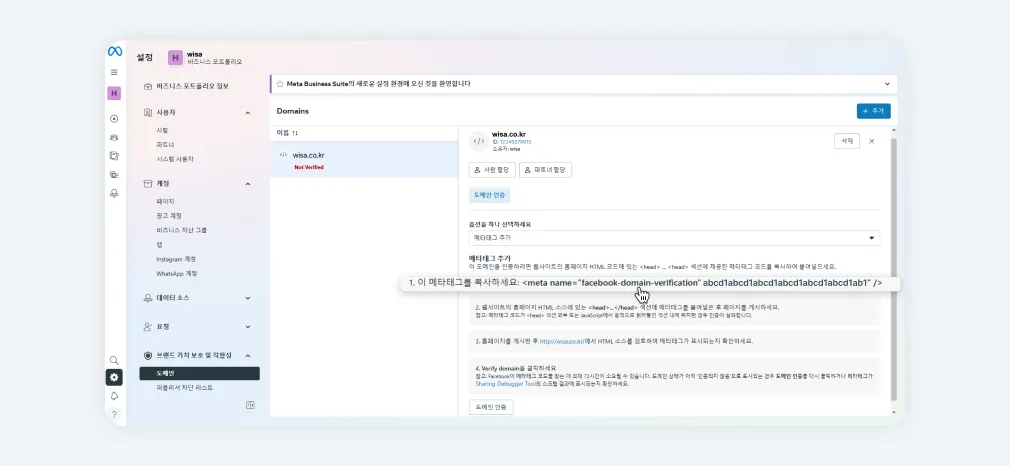Open the http://wisa.co.kr/ link

click(x=562, y=342)
